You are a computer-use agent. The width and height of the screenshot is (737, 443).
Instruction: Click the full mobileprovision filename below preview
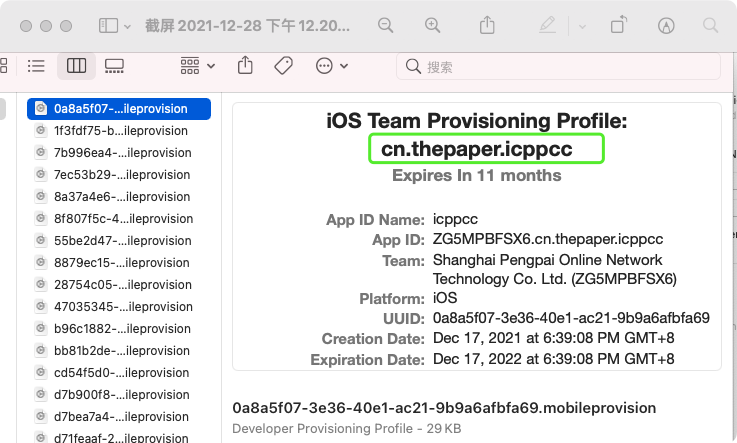pyautogui.click(x=444, y=408)
